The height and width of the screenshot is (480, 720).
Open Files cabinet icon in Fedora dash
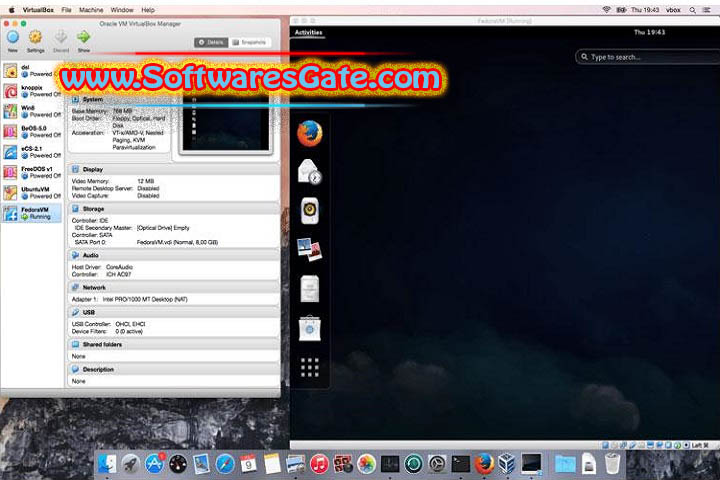tap(309, 288)
